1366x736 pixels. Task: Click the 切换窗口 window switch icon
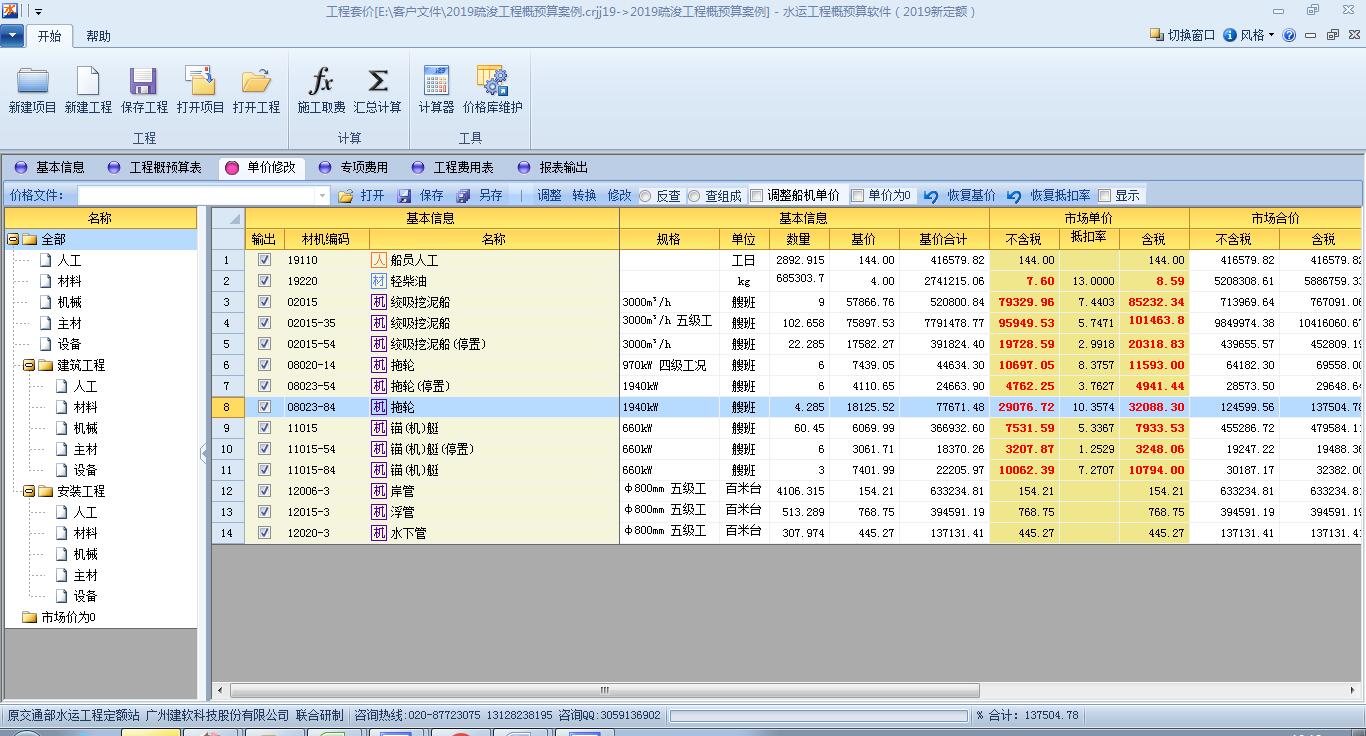pos(1157,35)
